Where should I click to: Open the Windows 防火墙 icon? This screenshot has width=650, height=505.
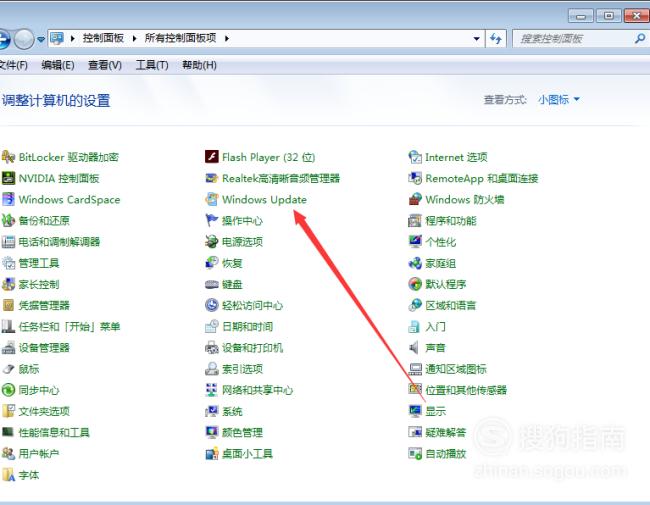pos(415,199)
